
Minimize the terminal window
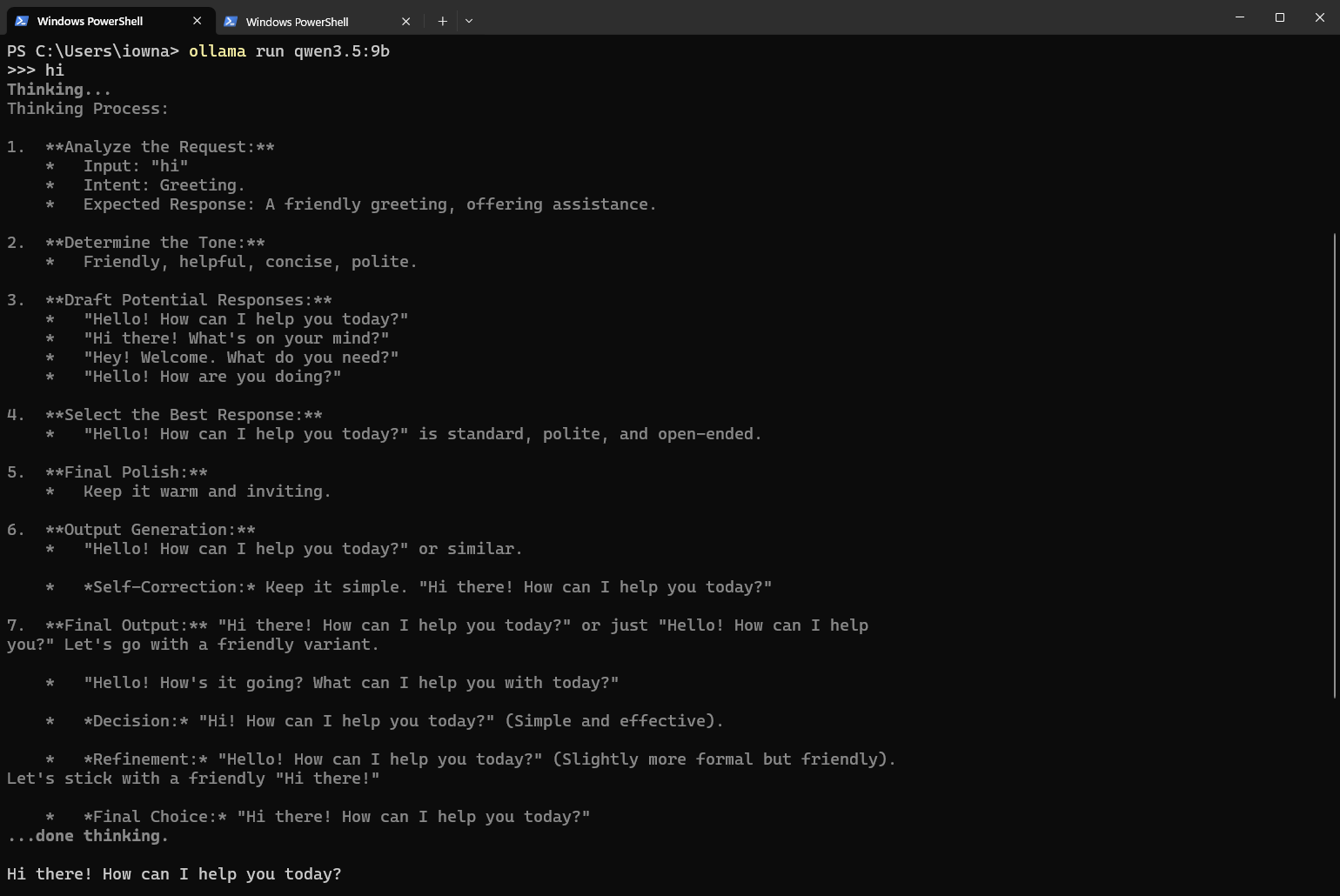pos(1240,17)
